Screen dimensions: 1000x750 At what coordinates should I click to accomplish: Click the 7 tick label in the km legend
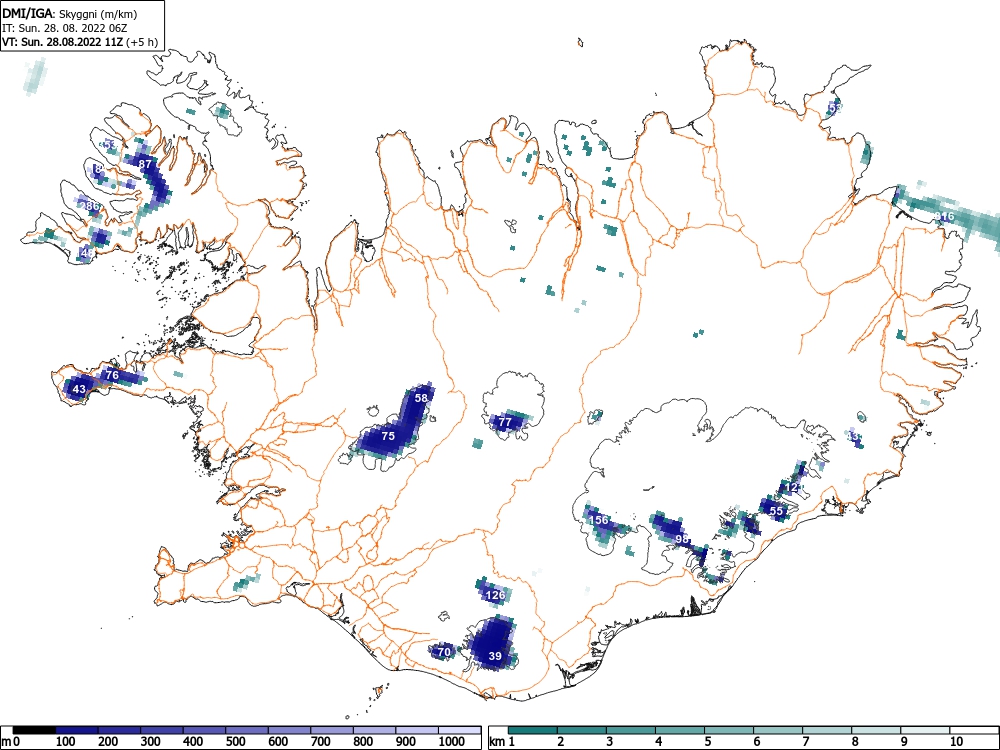pos(806,742)
